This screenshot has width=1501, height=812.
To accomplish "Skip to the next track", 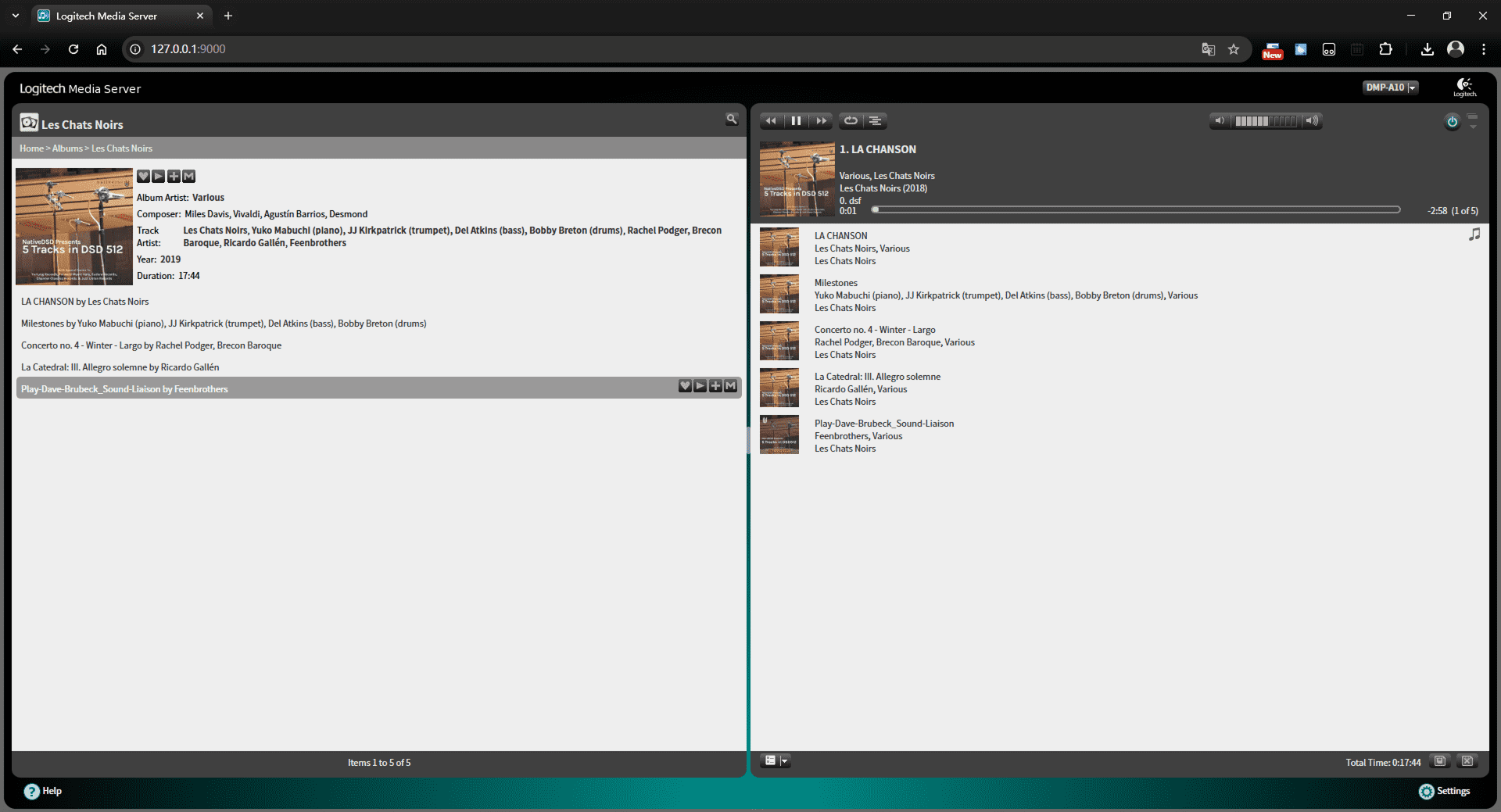I will coord(821,121).
